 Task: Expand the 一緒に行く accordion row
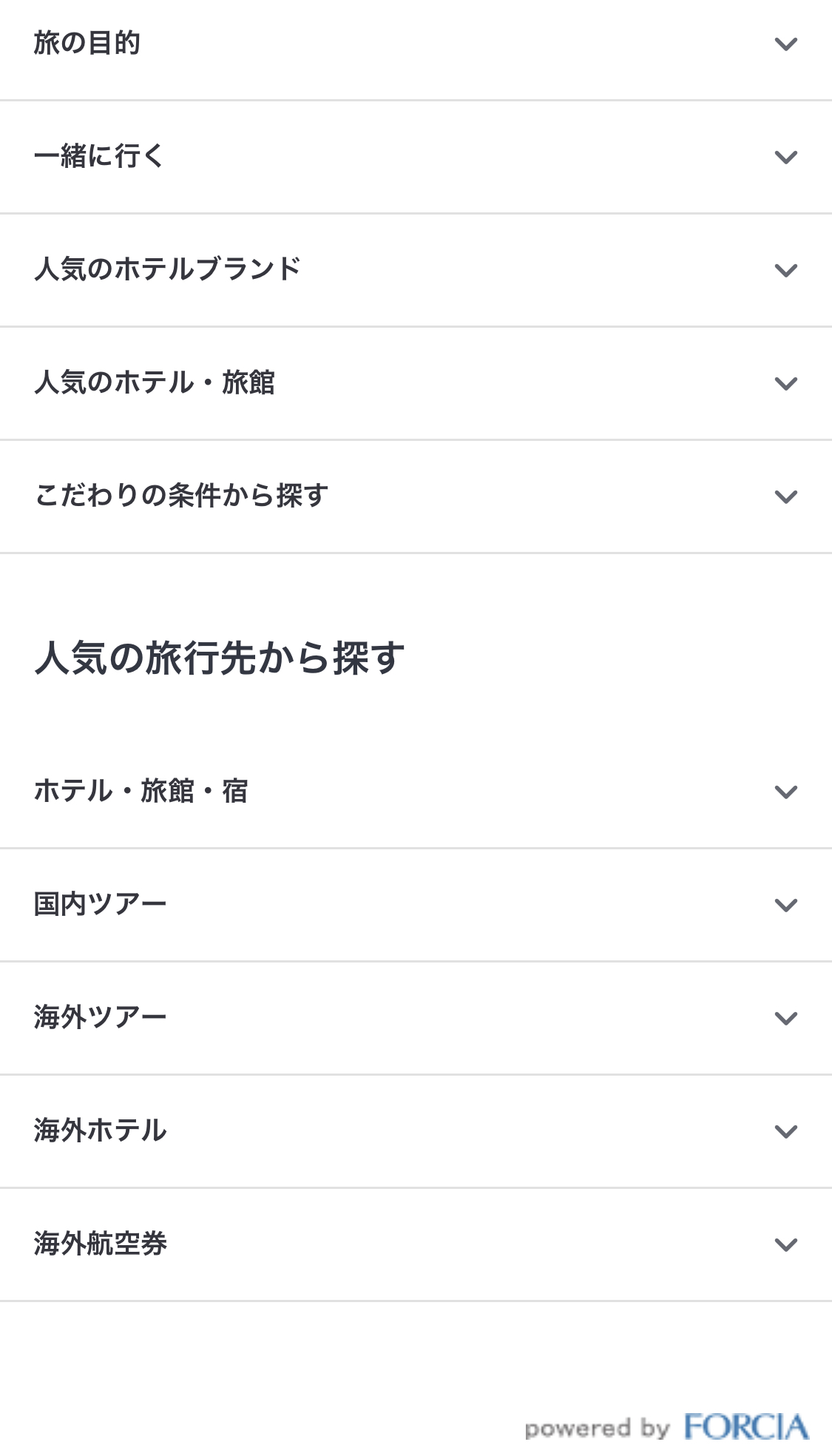coord(99,157)
